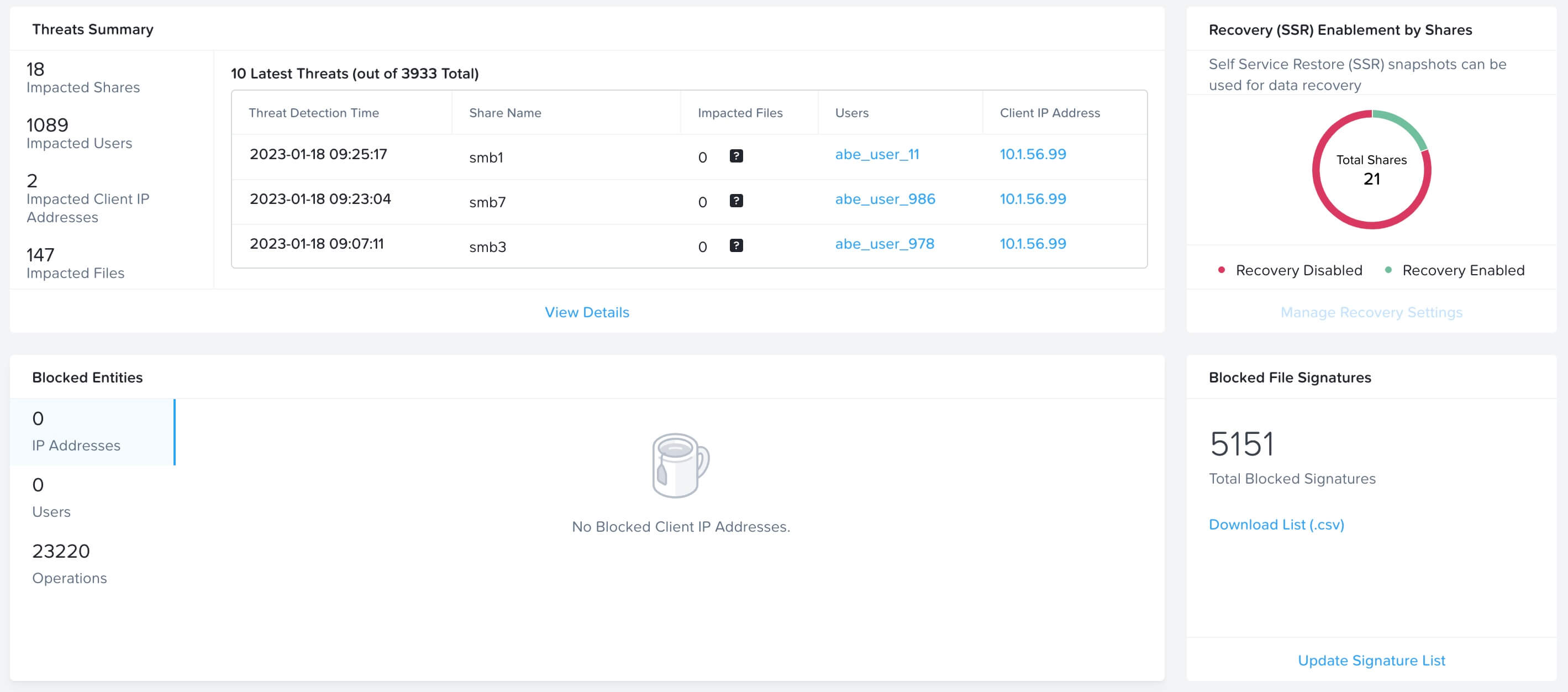Open user abe_user_11 link

click(x=876, y=154)
